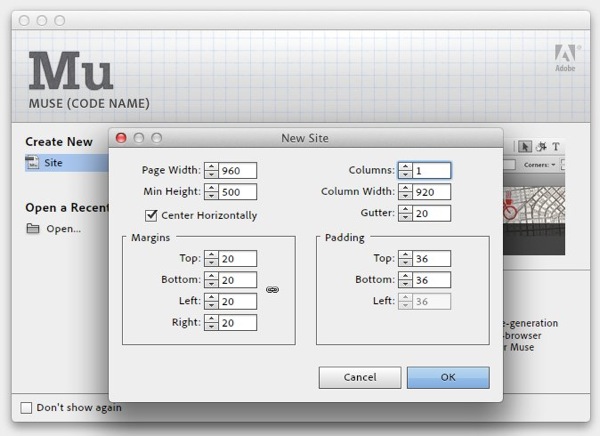Click the map preview thumbnail in background window

pyautogui.click(x=534, y=220)
